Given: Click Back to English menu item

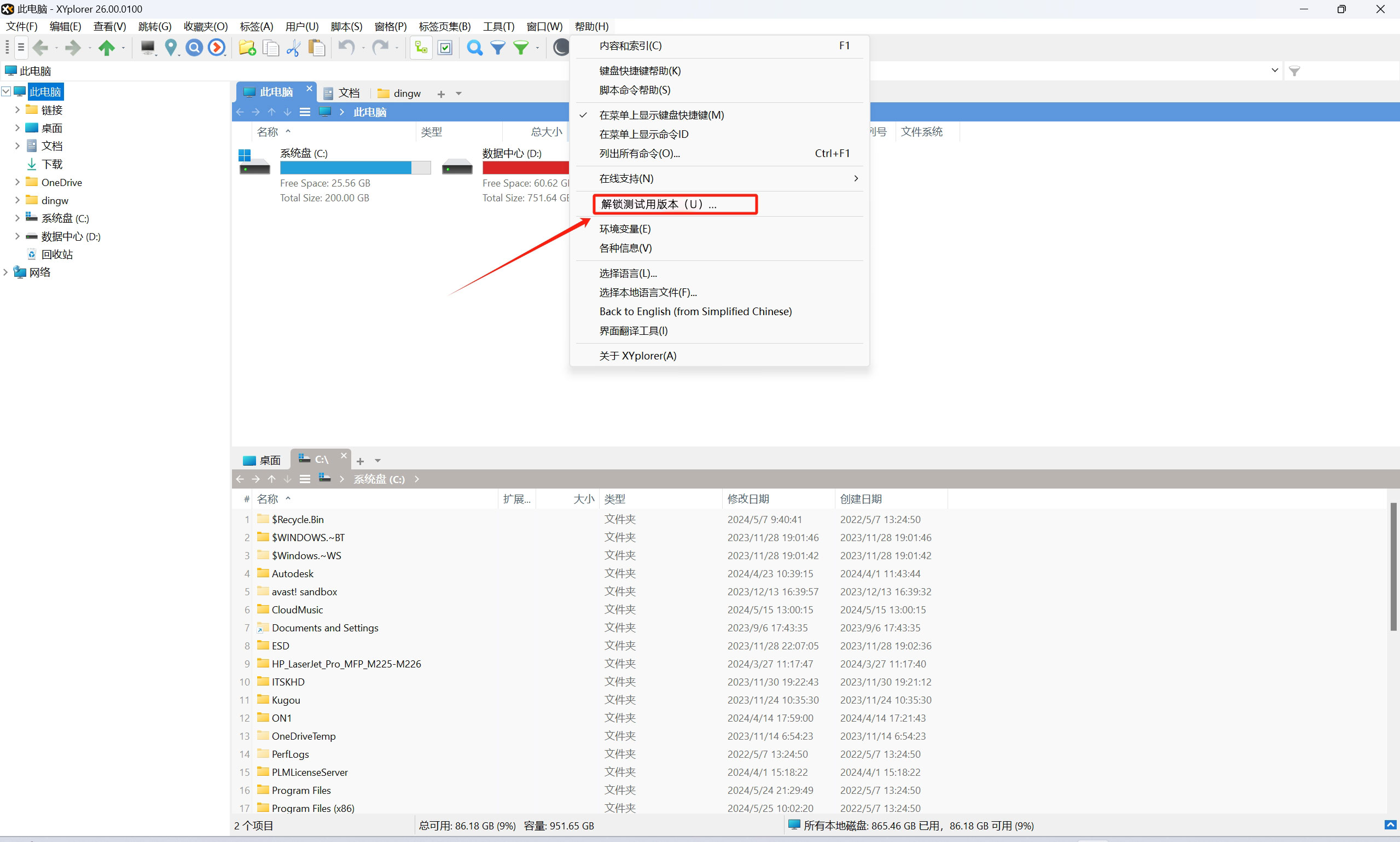Looking at the screenshot, I should click(695, 311).
